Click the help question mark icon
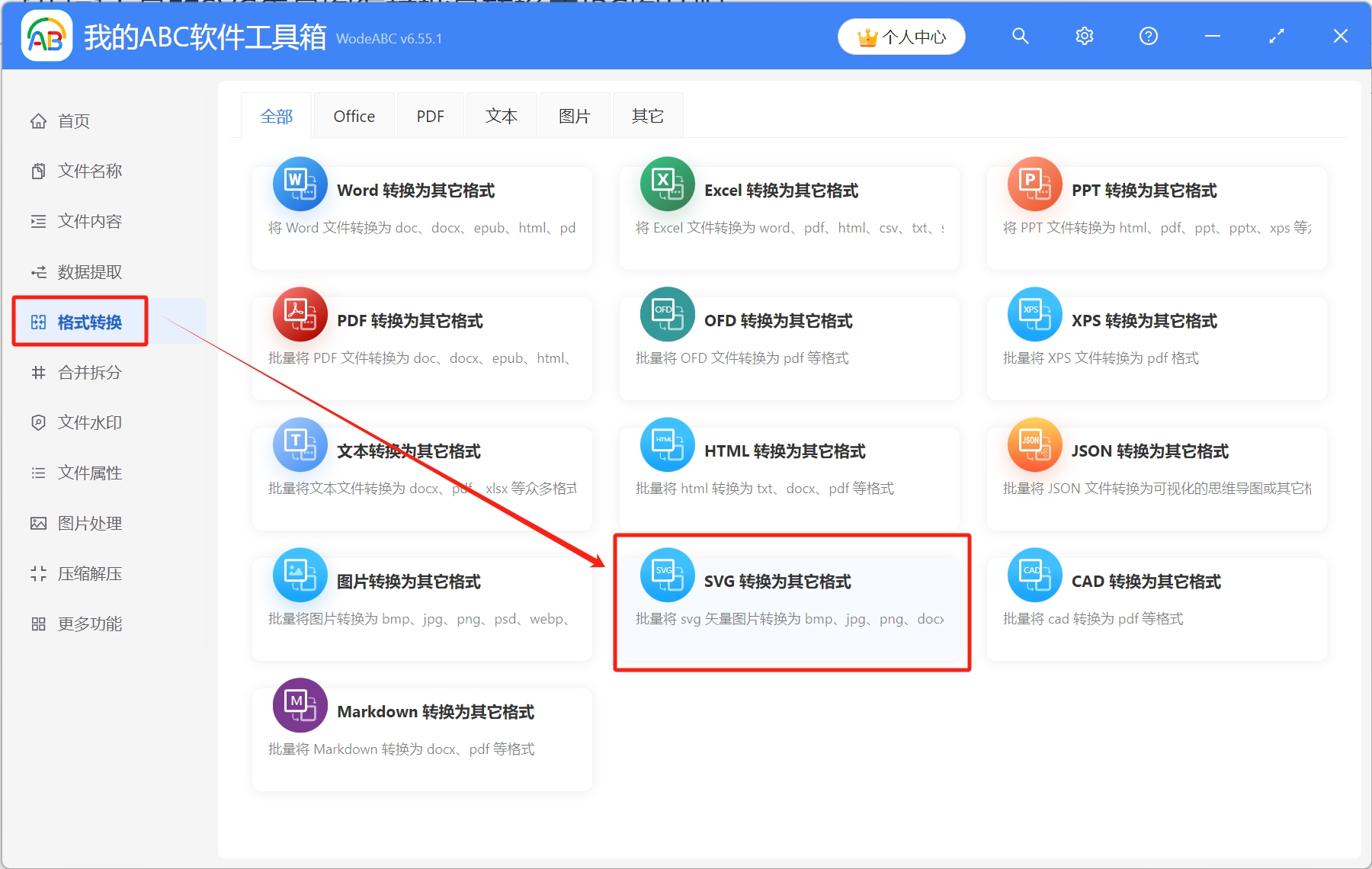 (x=1148, y=36)
